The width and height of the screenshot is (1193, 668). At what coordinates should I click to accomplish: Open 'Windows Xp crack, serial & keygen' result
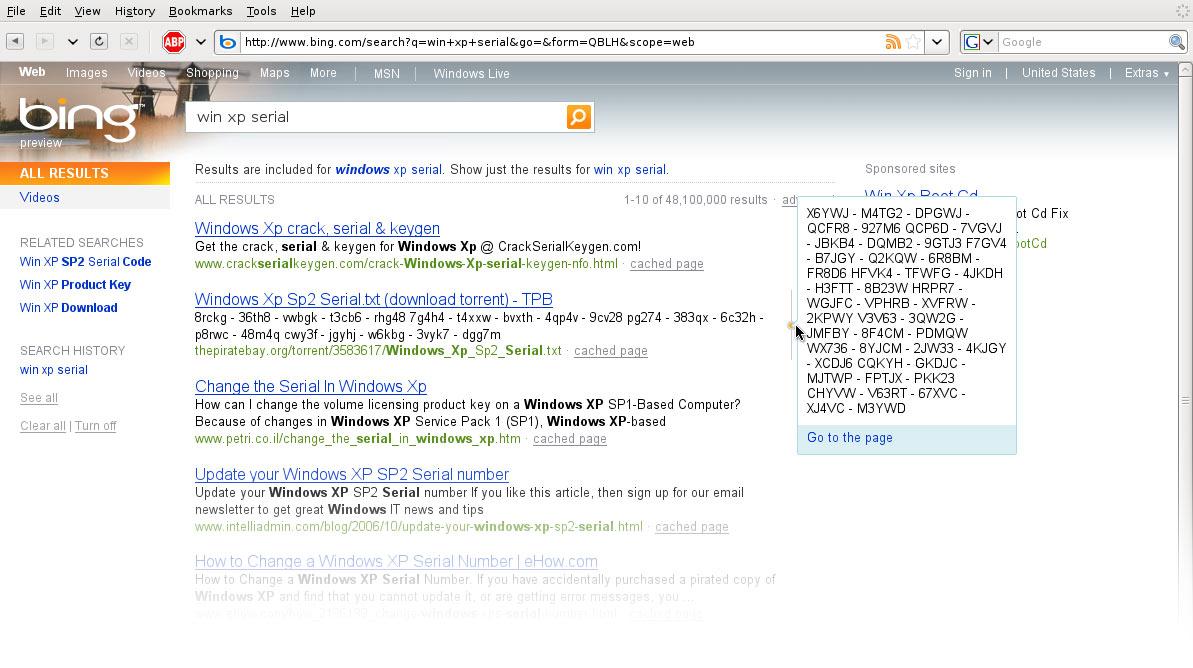coord(317,229)
